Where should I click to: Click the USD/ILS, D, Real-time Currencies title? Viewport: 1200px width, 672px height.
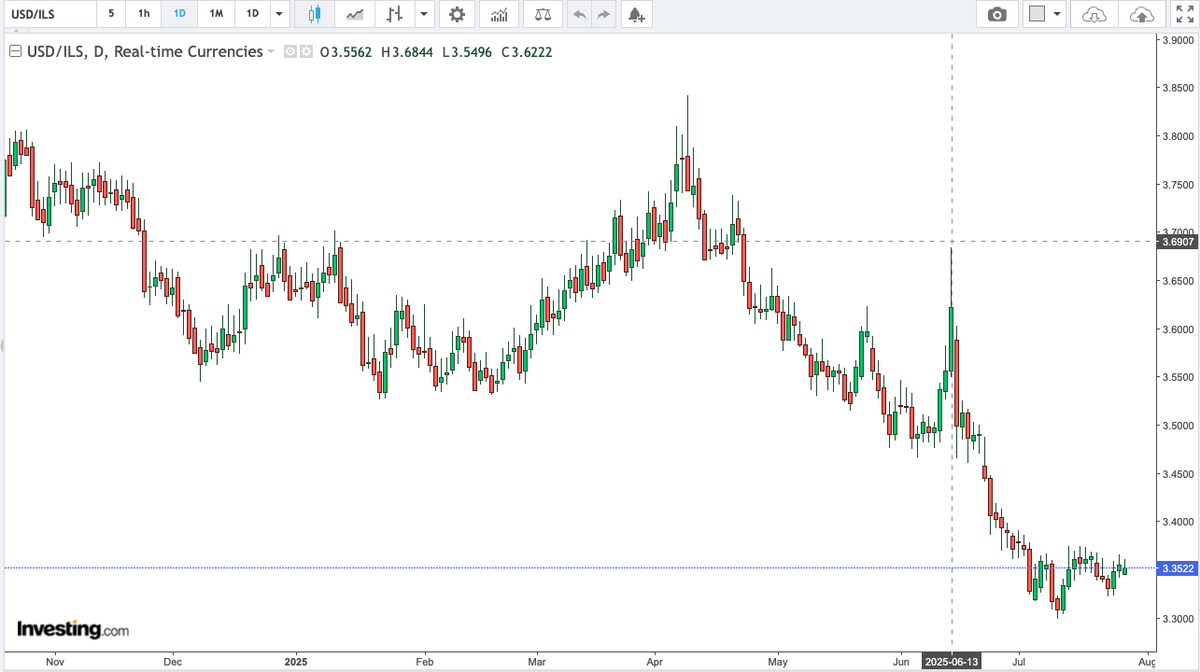(143, 51)
